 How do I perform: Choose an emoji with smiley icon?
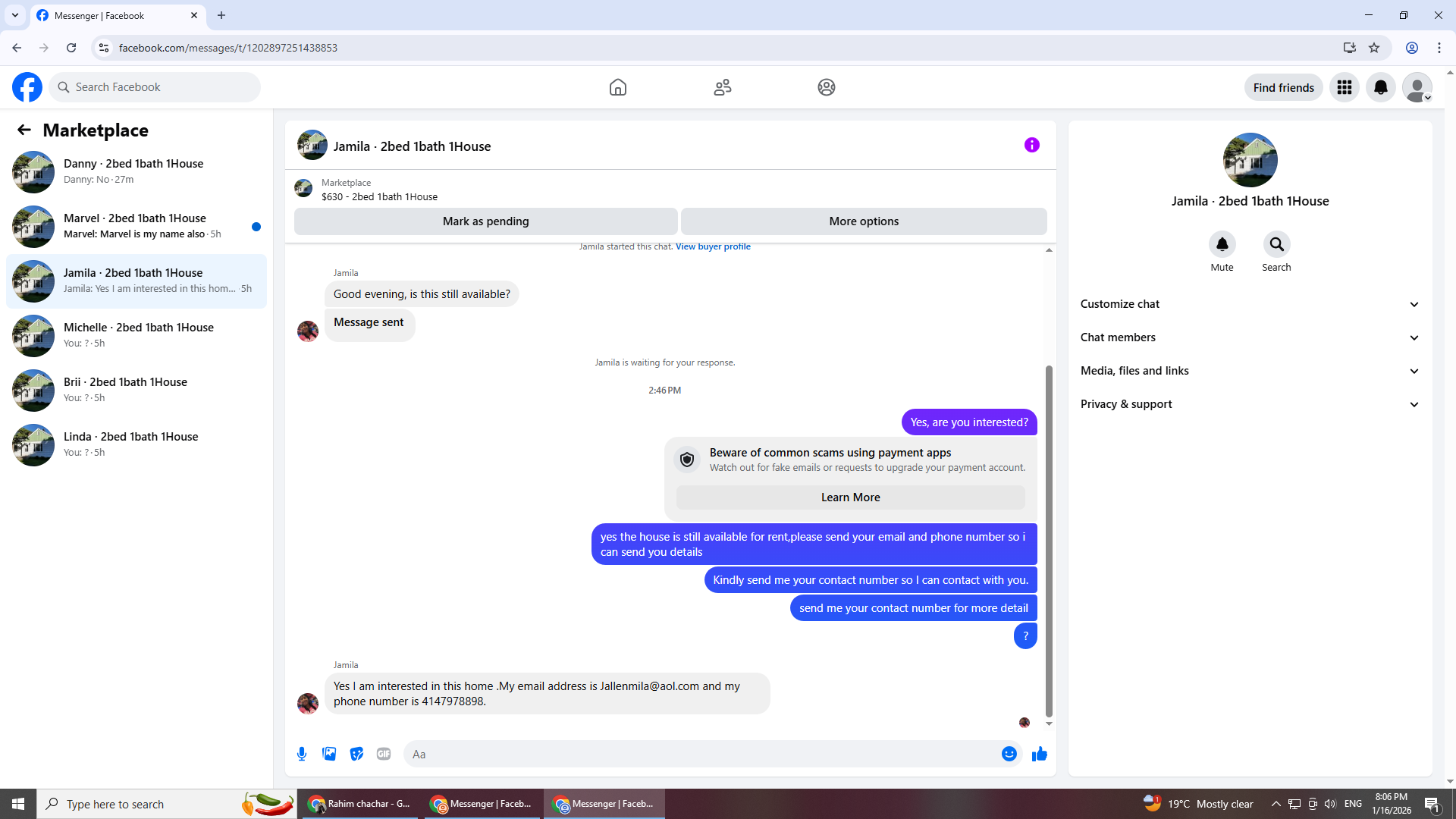(1009, 754)
